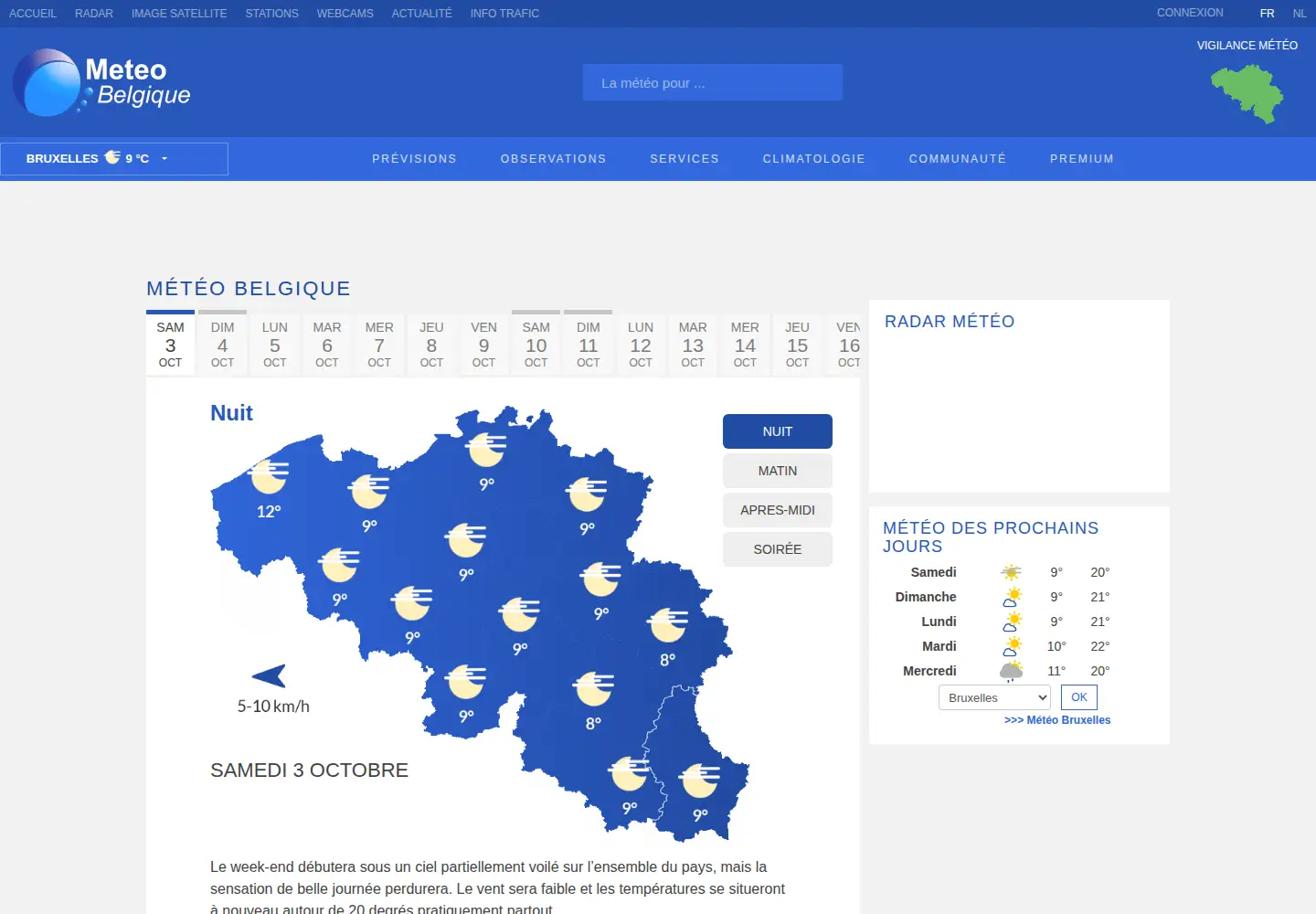The height and width of the screenshot is (914, 1316).
Task: Switch language to FR
Action: [x=1267, y=14]
